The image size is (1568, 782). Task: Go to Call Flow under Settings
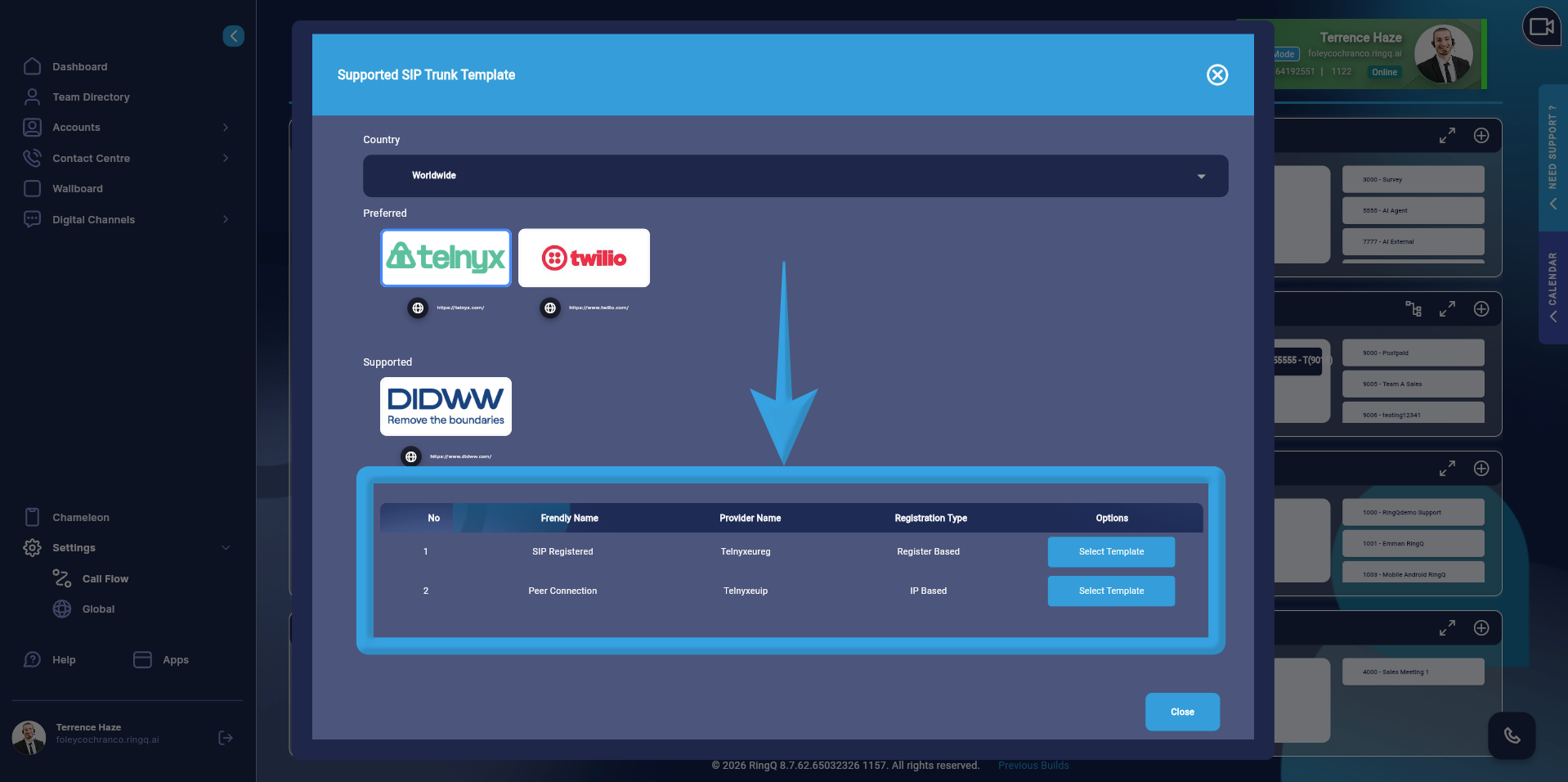105,579
